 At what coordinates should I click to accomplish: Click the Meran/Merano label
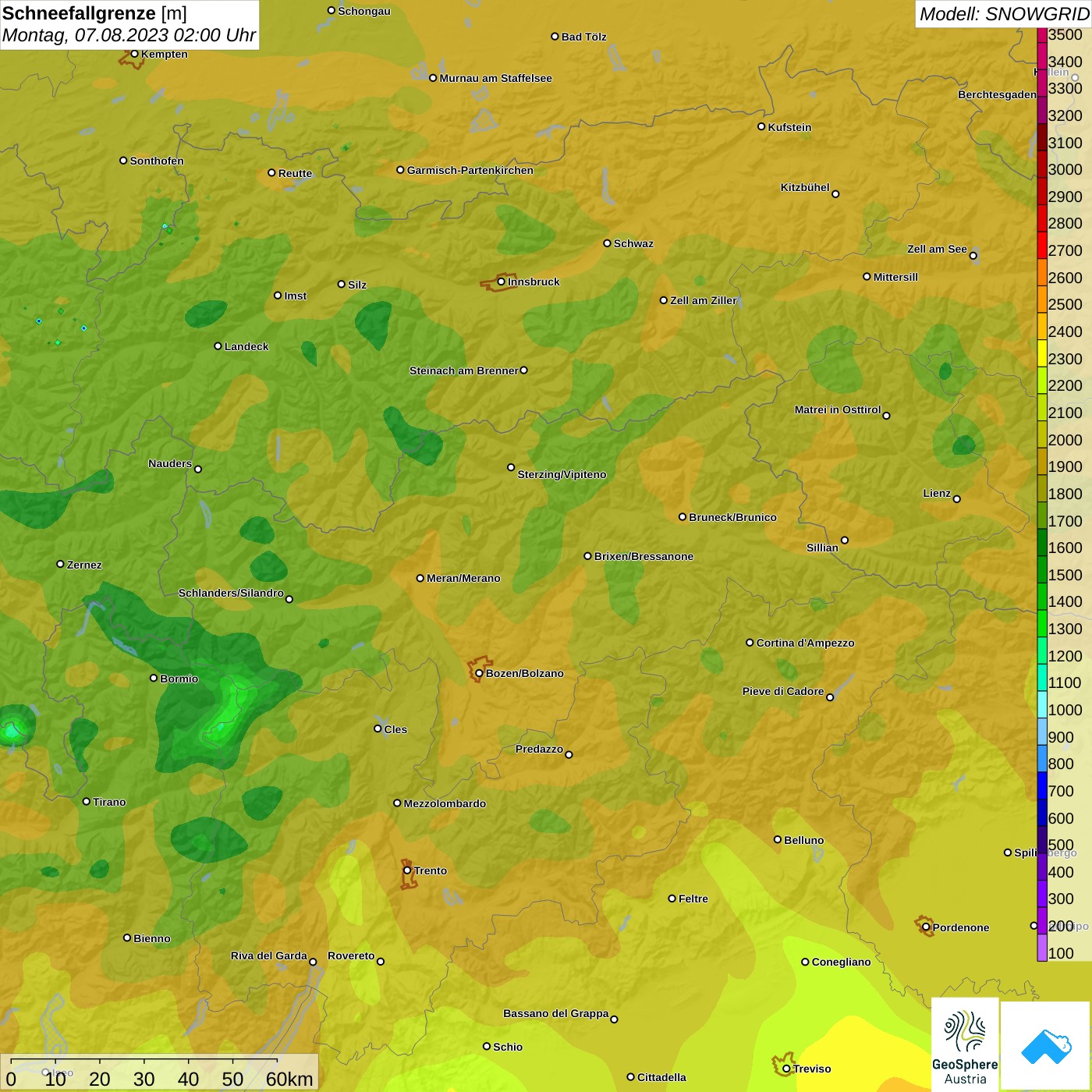click(463, 578)
